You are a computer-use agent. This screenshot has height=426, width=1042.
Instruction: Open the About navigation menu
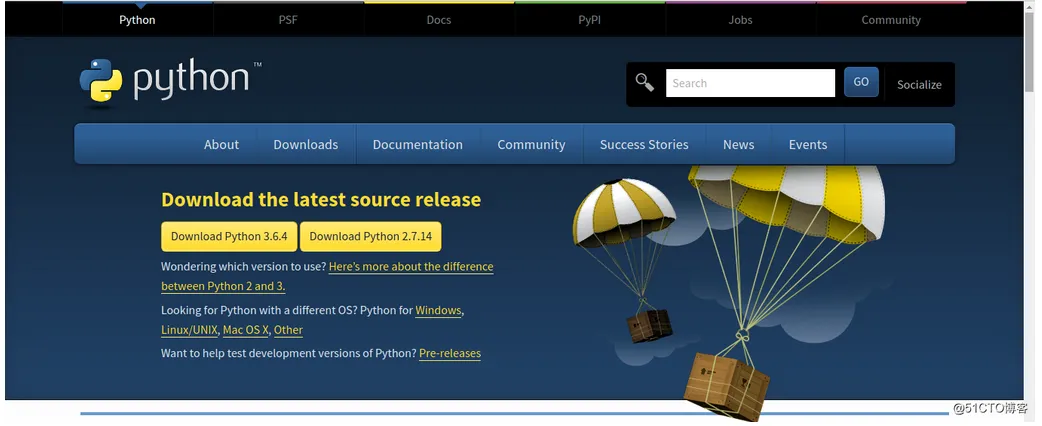pos(221,144)
